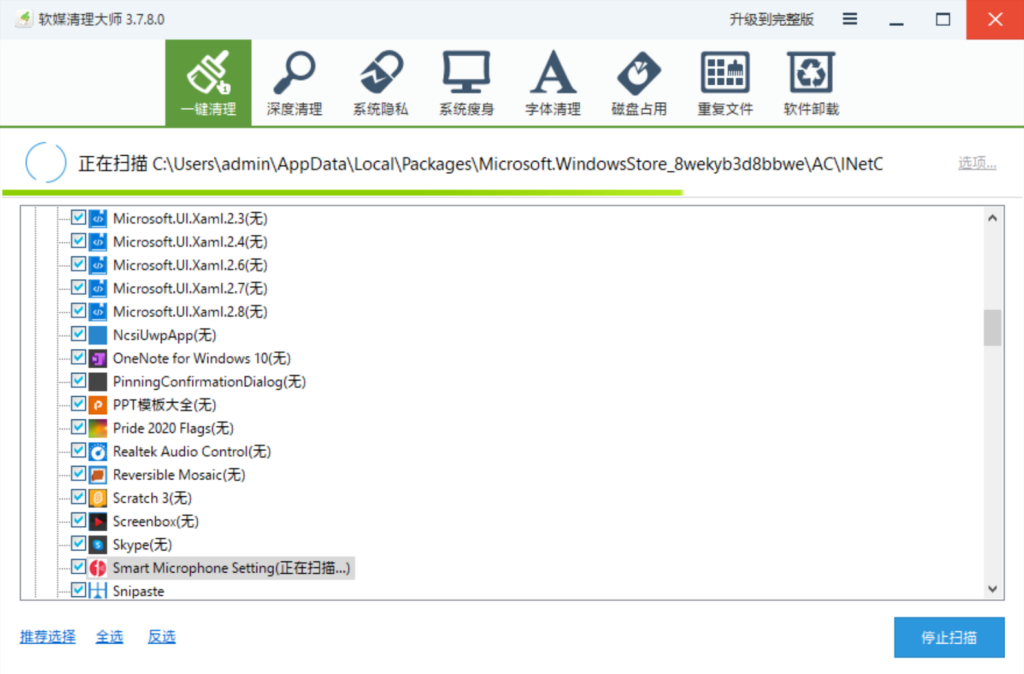The height and width of the screenshot is (674, 1024).
Task: Click the 停止扫描 stop scan button
Action: click(948, 637)
